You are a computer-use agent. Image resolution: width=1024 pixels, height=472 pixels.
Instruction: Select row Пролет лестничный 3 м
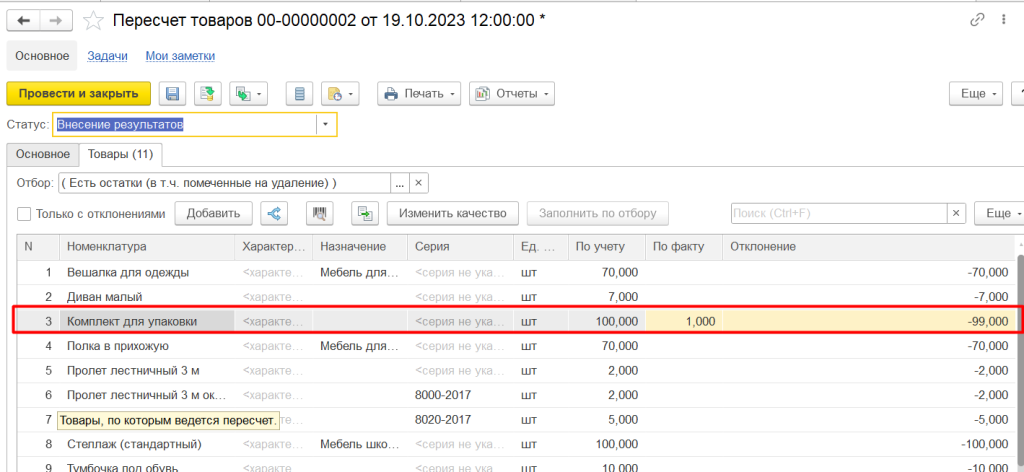pyautogui.click(x=516, y=371)
